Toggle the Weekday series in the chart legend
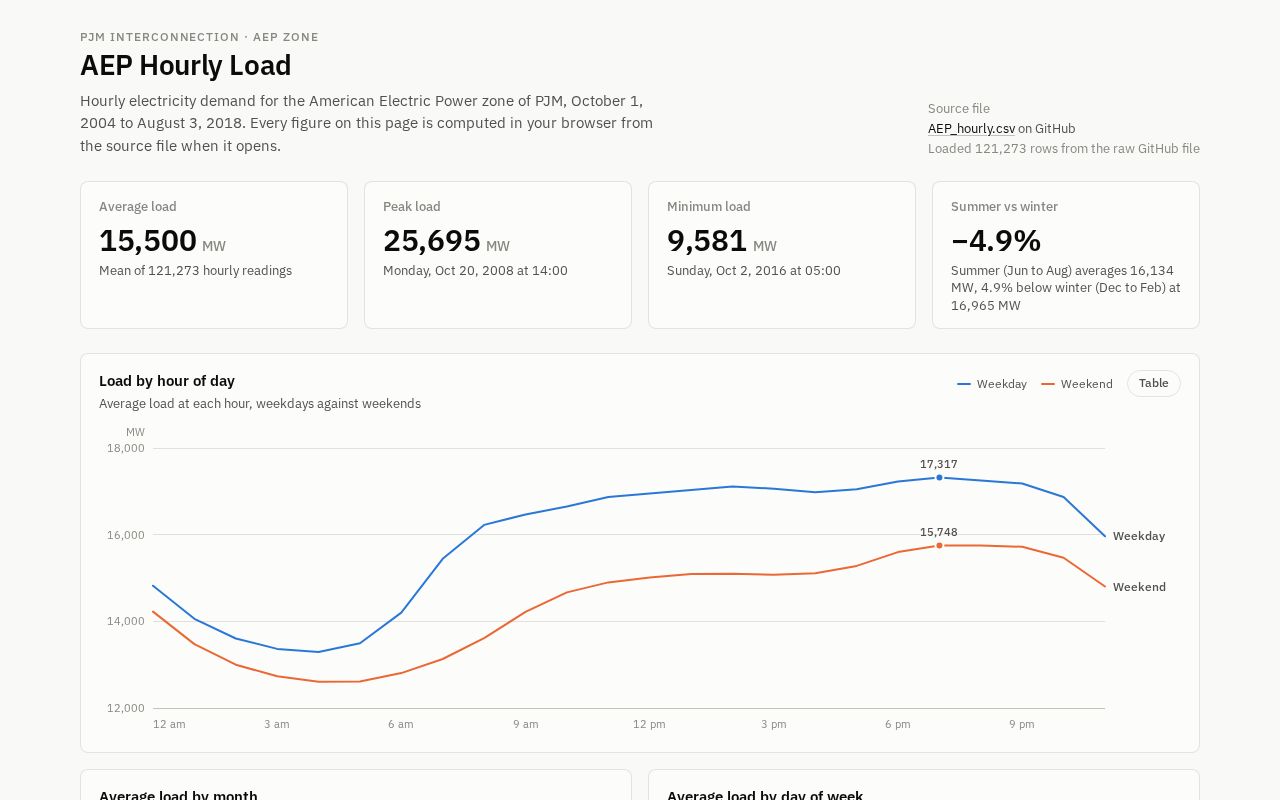This screenshot has height=800, width=1280. (992, 384)
